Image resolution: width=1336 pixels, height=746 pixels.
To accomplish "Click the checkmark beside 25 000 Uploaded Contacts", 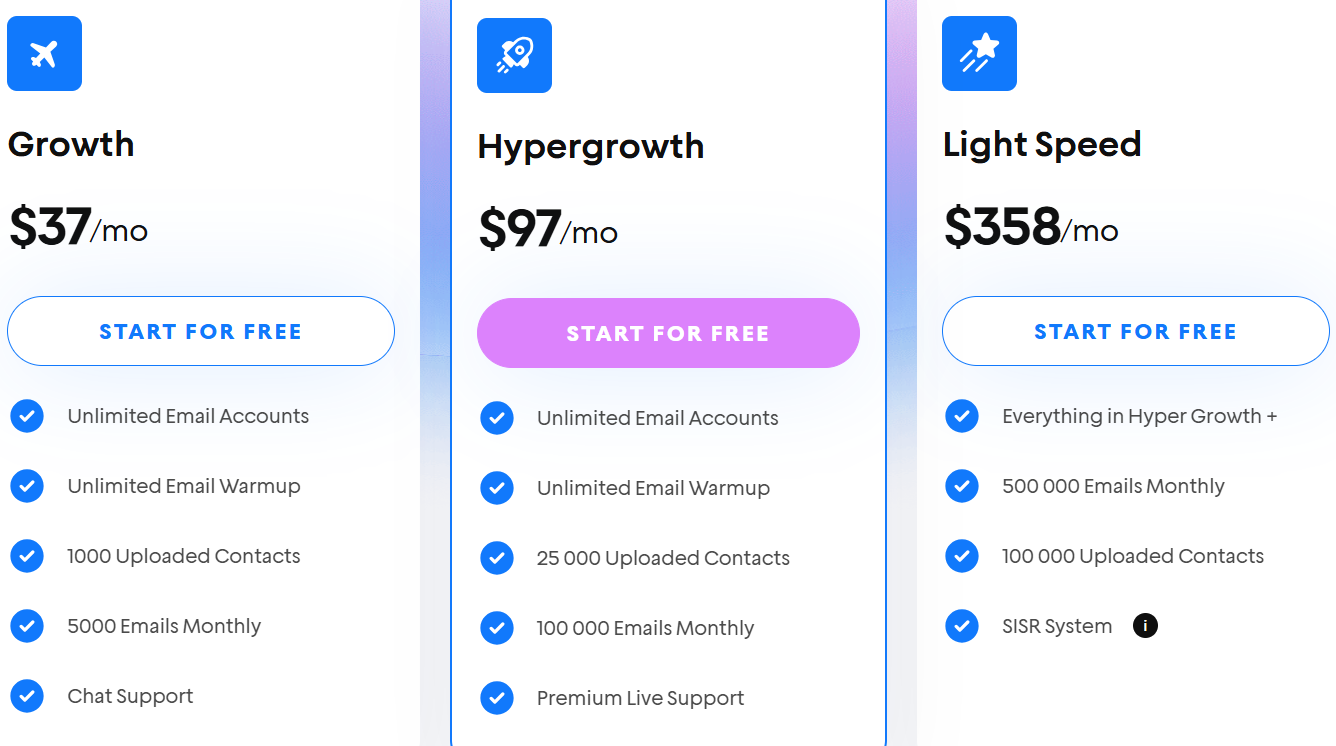I will tap(497, 558).
